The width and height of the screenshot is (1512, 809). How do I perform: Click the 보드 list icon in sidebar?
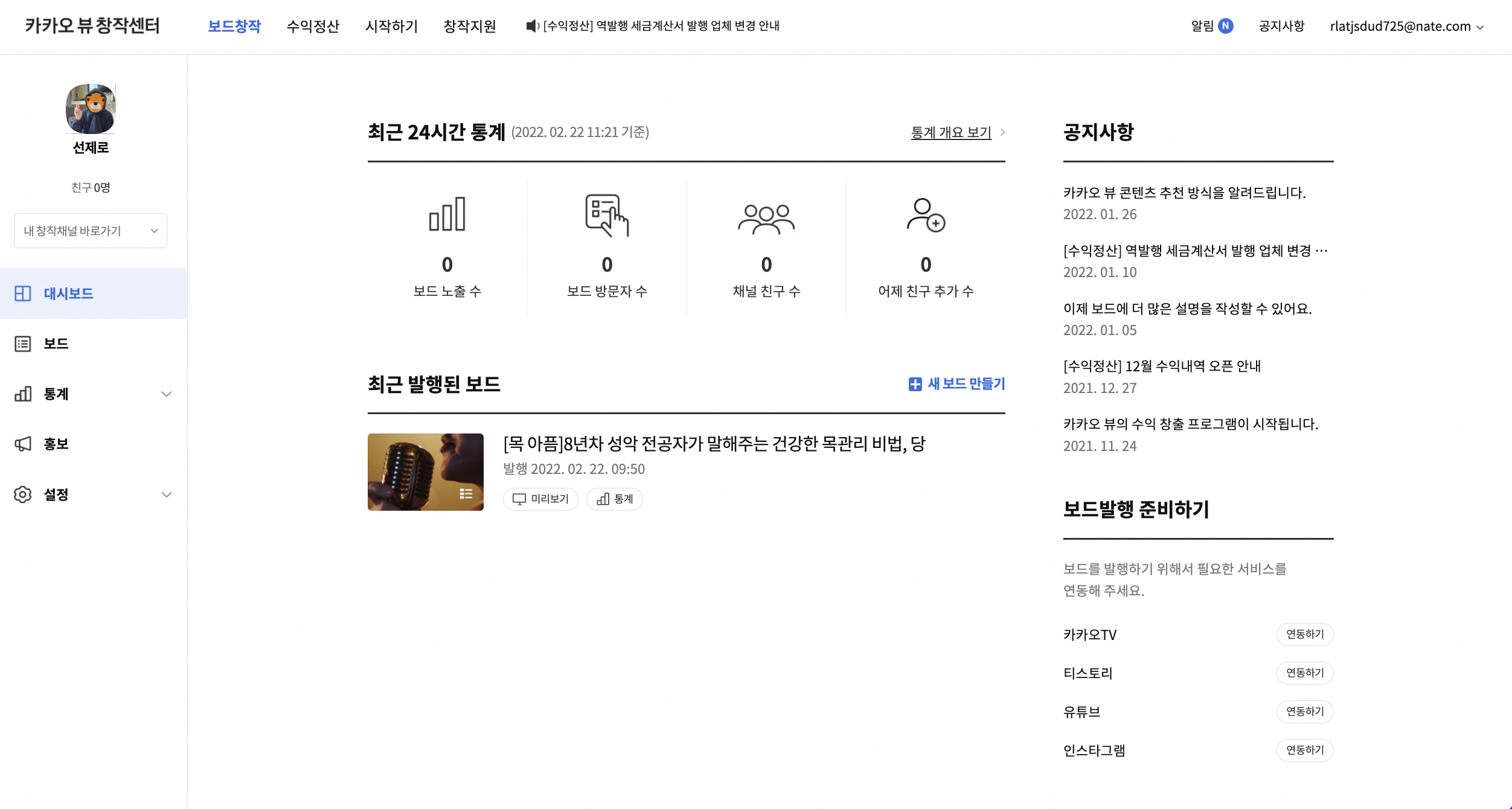[x=23, y=344]
